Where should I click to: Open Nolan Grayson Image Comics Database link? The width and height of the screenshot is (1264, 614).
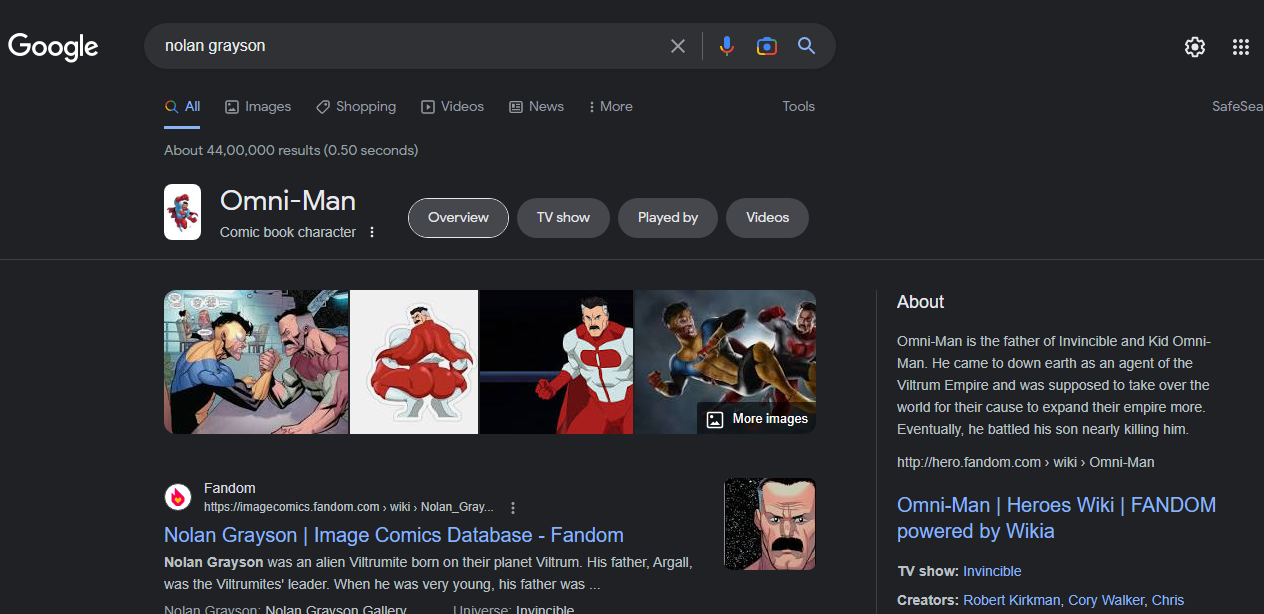[x=393, y=535]
